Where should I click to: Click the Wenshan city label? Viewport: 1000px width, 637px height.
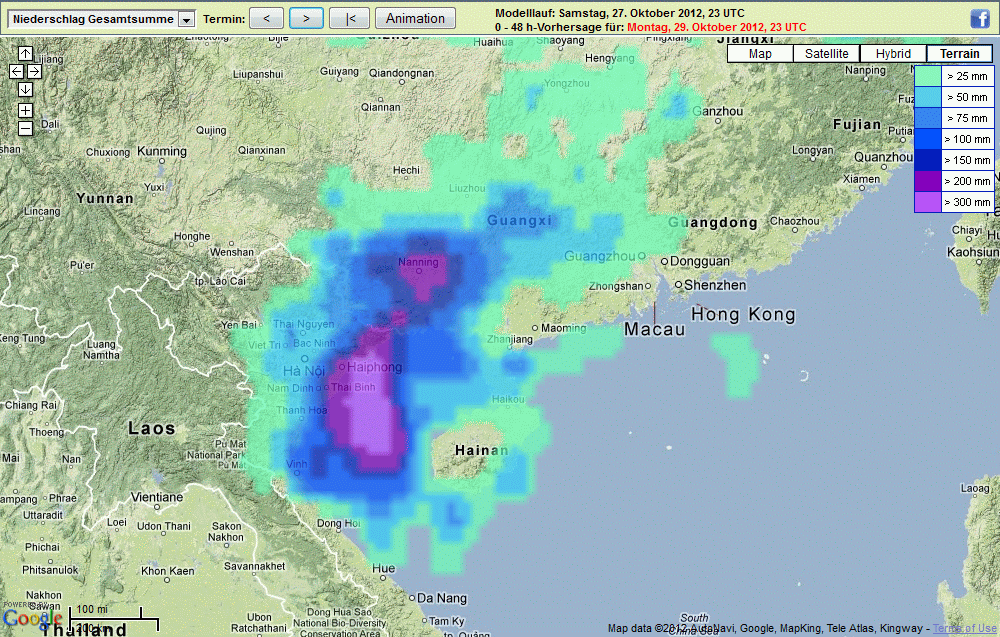click(232, 252)
